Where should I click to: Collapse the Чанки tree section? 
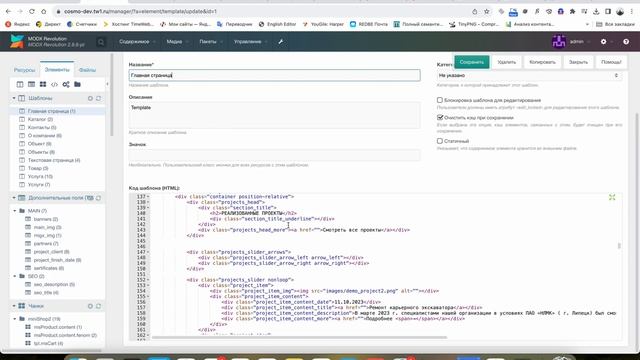(x=14, y=306)
